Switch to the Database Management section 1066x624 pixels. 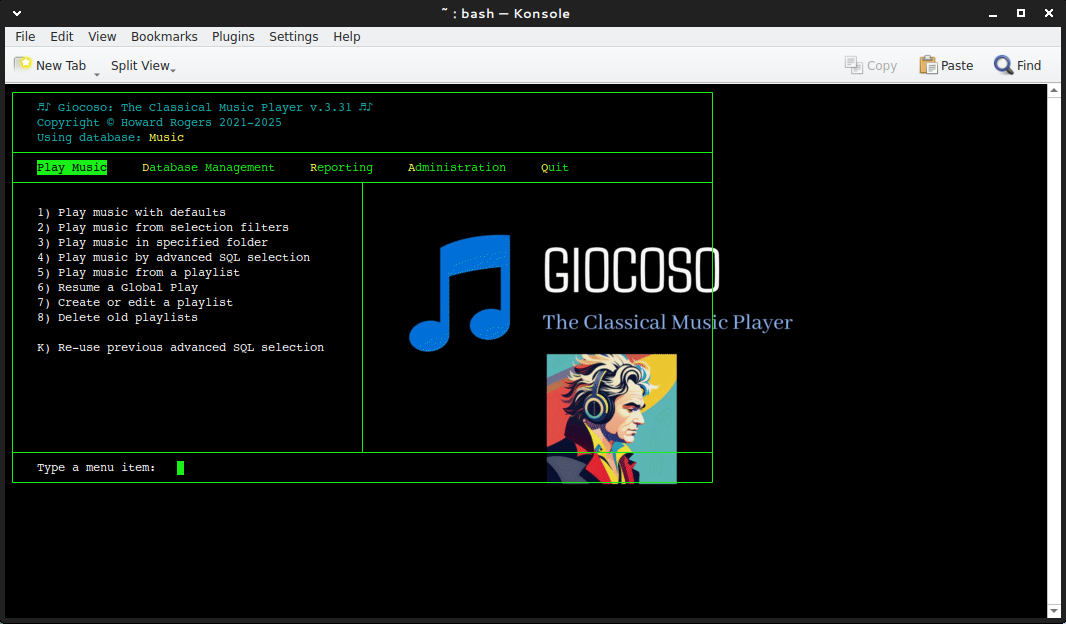pos(208,167)
